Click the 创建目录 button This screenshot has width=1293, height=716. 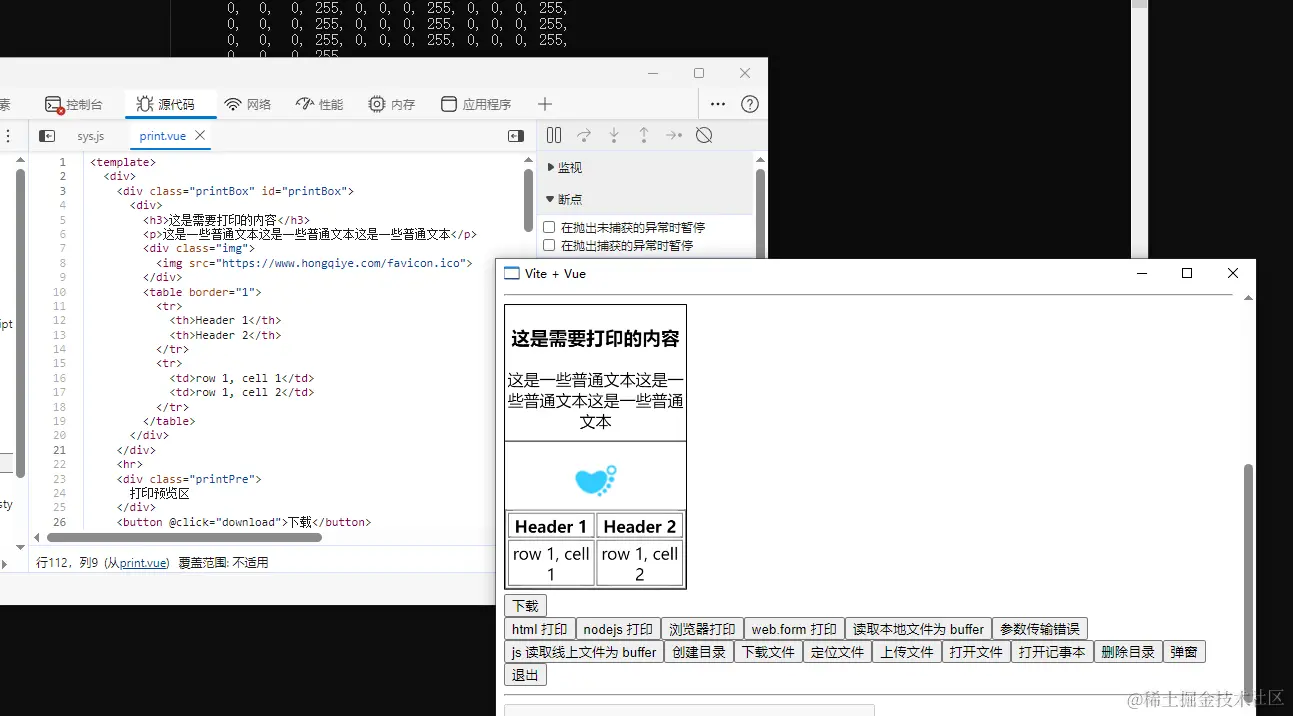coord(699,652)
